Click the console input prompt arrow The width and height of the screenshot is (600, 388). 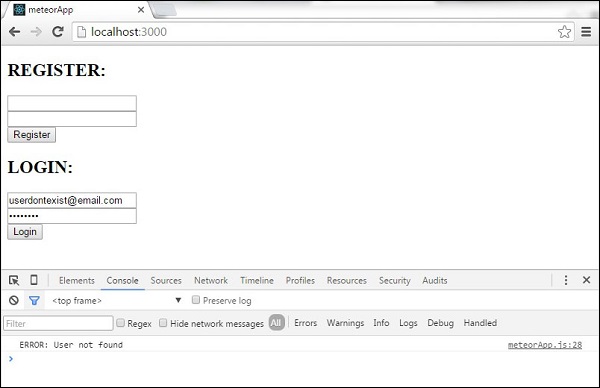(x=11, y=359)
